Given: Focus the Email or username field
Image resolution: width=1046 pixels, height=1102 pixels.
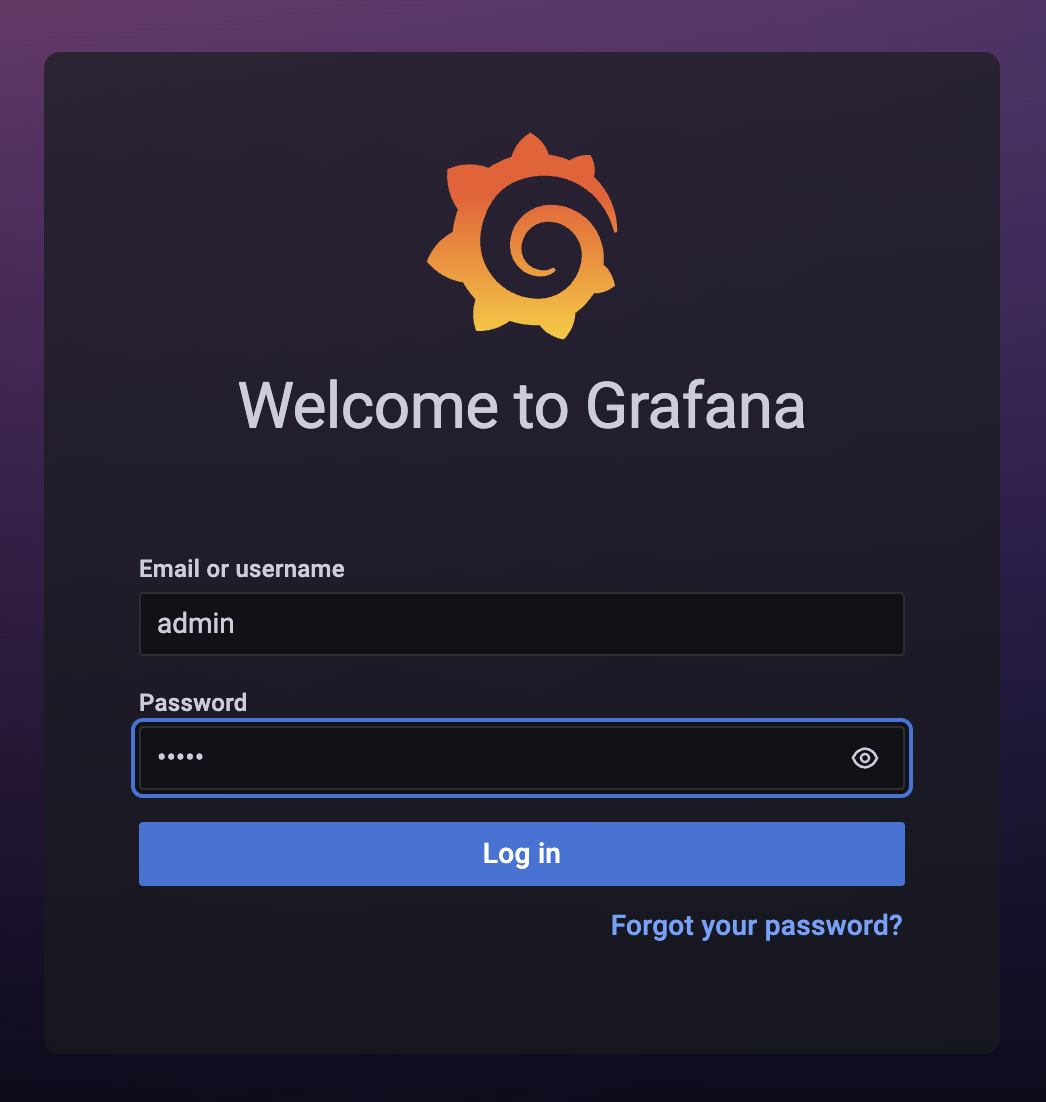Looking at the screenshot, I should 522,624.
